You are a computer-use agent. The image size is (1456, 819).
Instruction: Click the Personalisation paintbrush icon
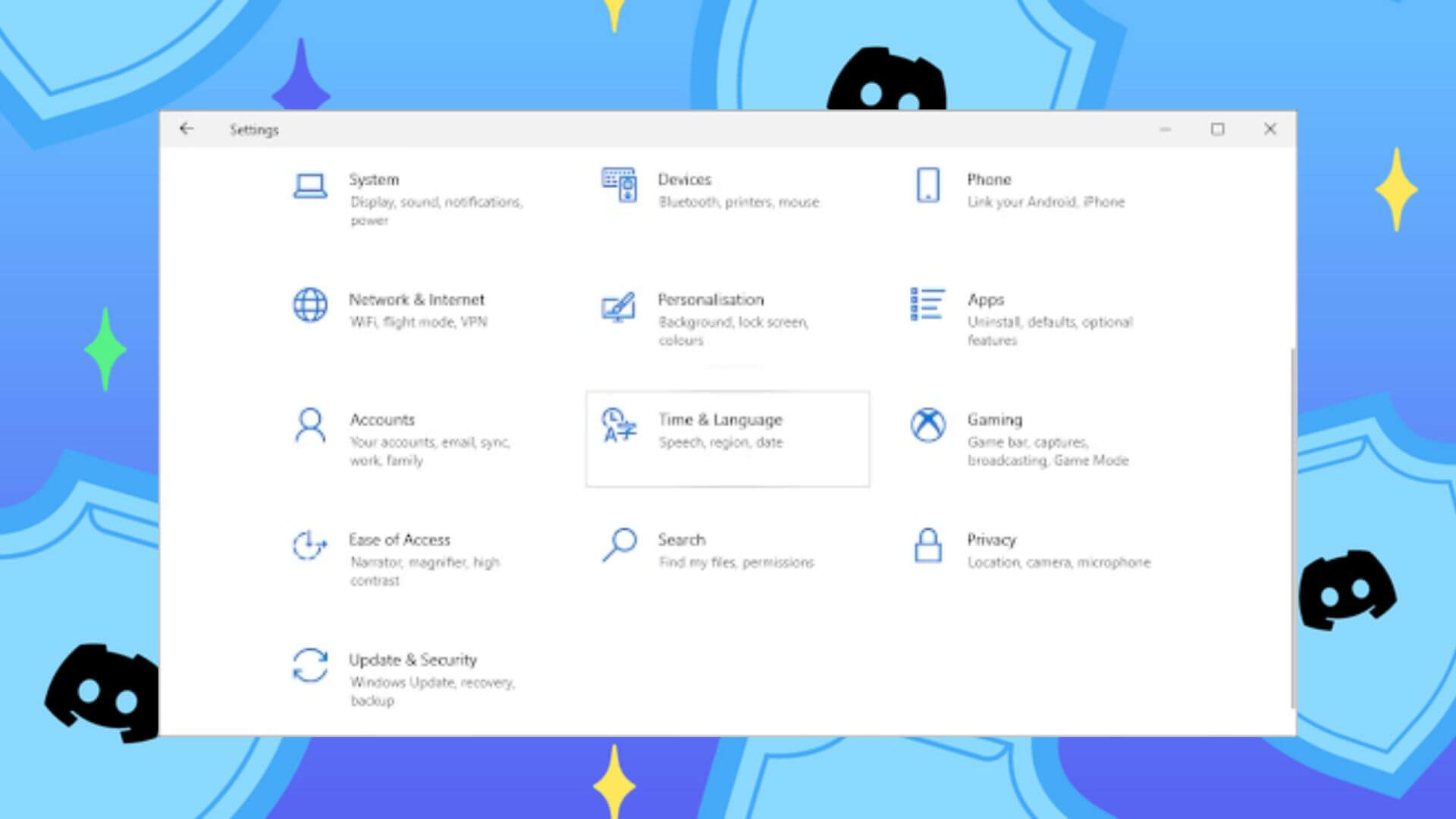click(618, 307)
